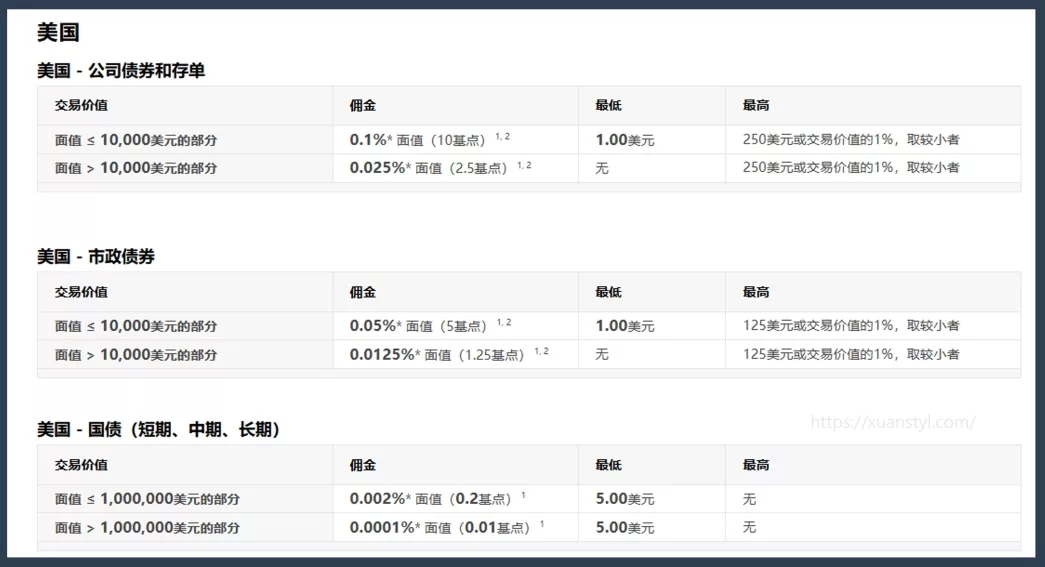1045x567 pixels.
Task: Click "5.00美元" minimum in the 0.0001% row
Action: (x=624, y=528)
